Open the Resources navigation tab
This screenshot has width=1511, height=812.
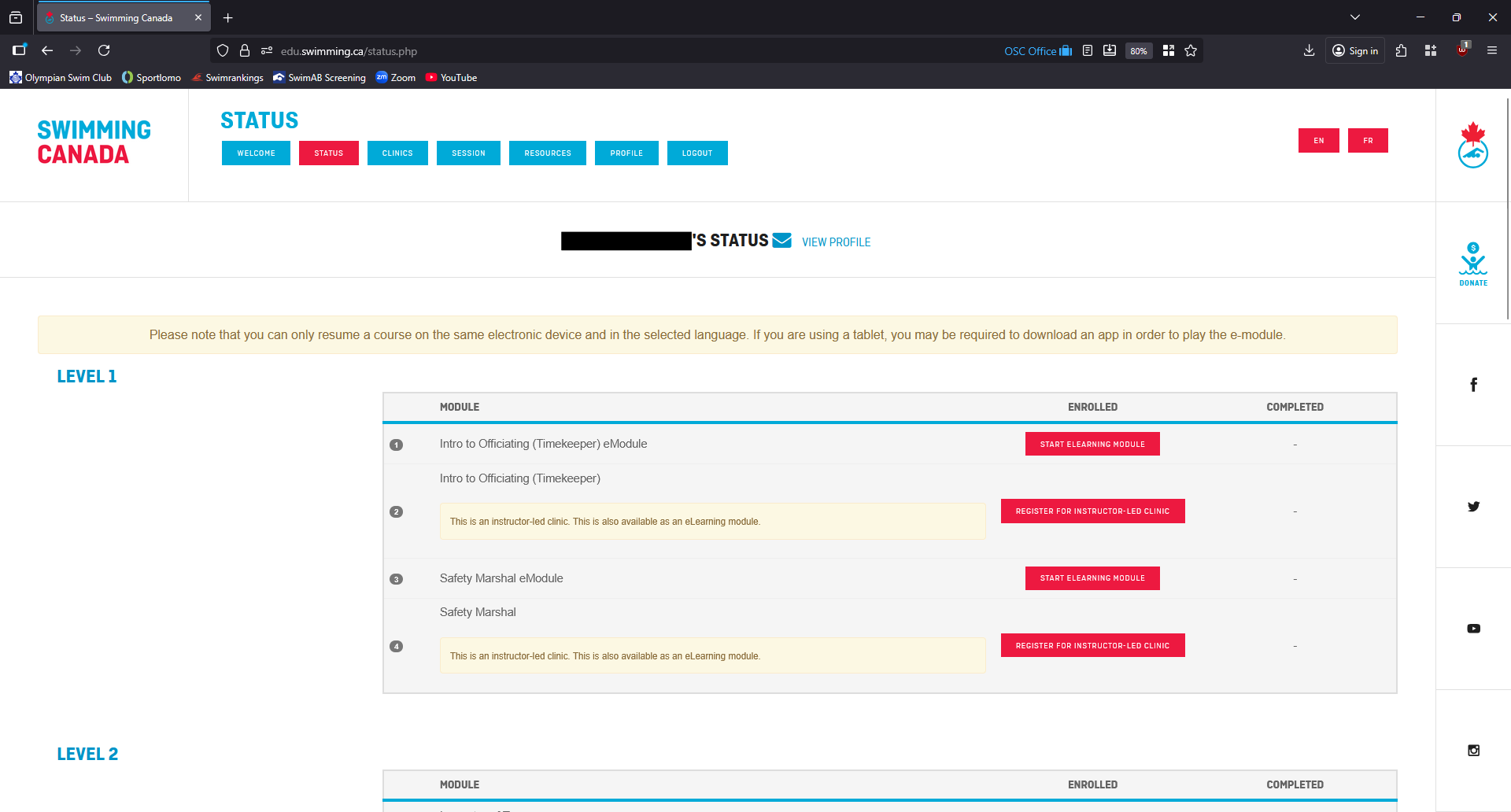pyautogui.click(x=547, y=153)
